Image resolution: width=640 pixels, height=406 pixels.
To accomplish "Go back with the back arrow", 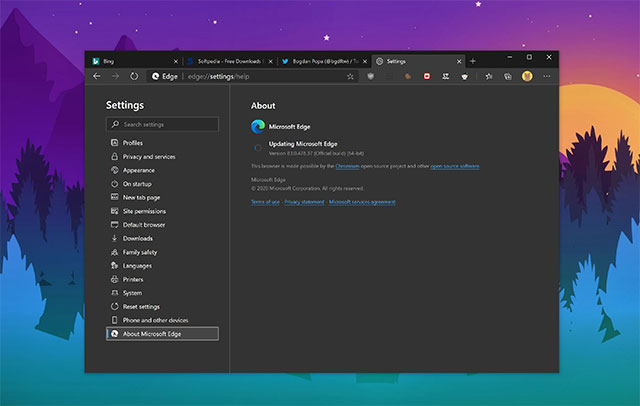I will [97, 76].
